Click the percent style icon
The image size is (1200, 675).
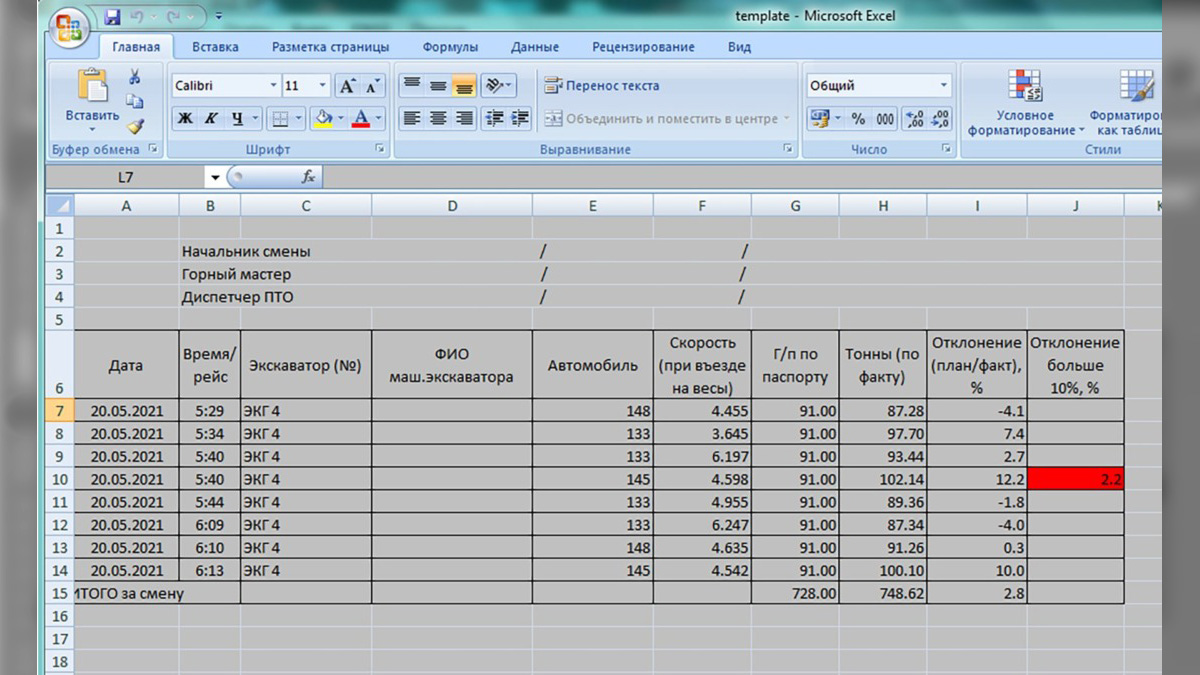click(x=858, y=119)
